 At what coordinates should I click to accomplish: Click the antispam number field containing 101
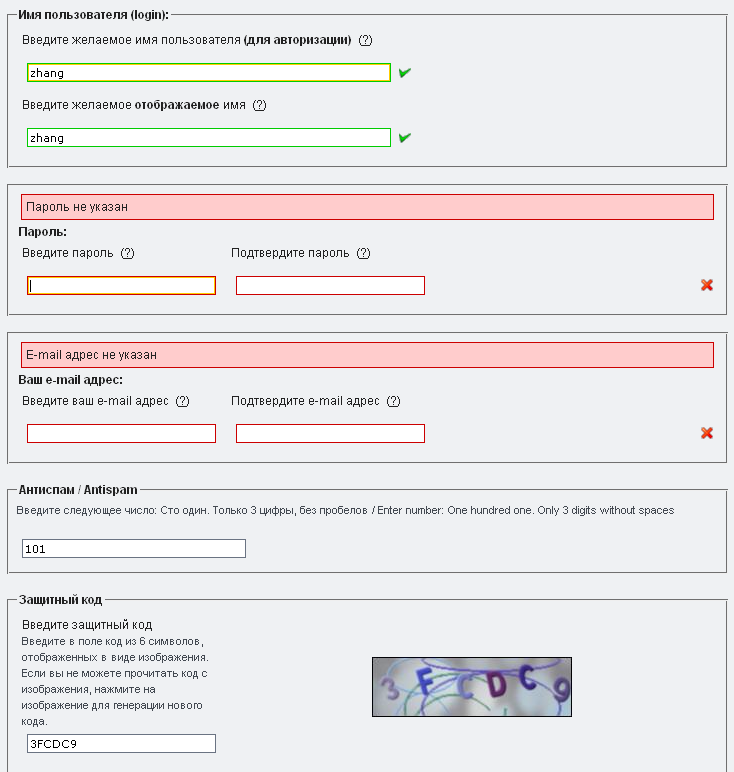pyautogui.click(x=134, y=549)
